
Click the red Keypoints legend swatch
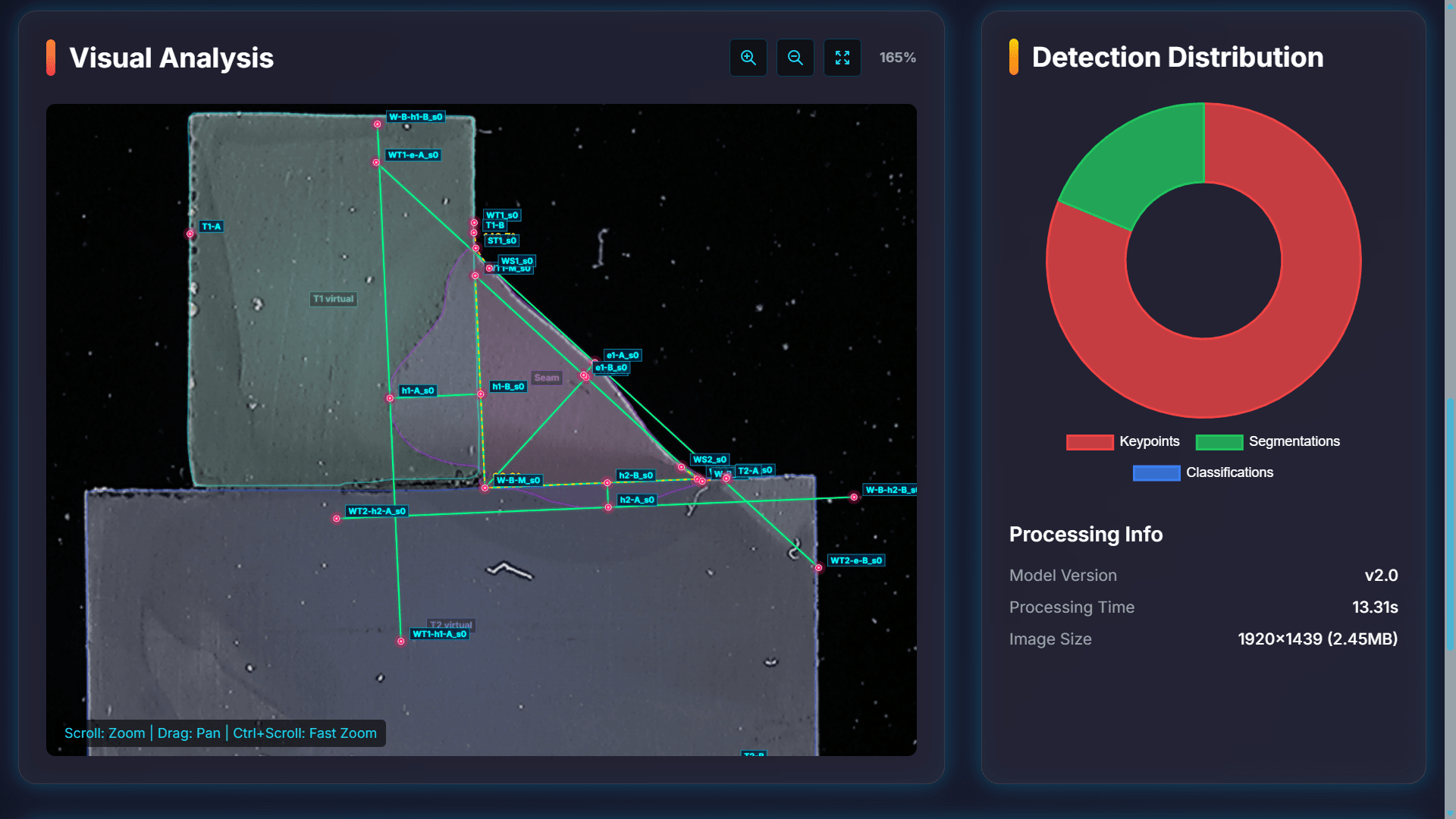point(1090,441)
